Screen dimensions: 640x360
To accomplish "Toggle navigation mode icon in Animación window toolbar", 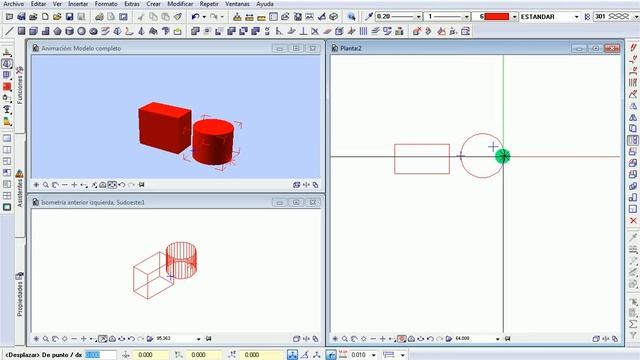I will (112, 185).
